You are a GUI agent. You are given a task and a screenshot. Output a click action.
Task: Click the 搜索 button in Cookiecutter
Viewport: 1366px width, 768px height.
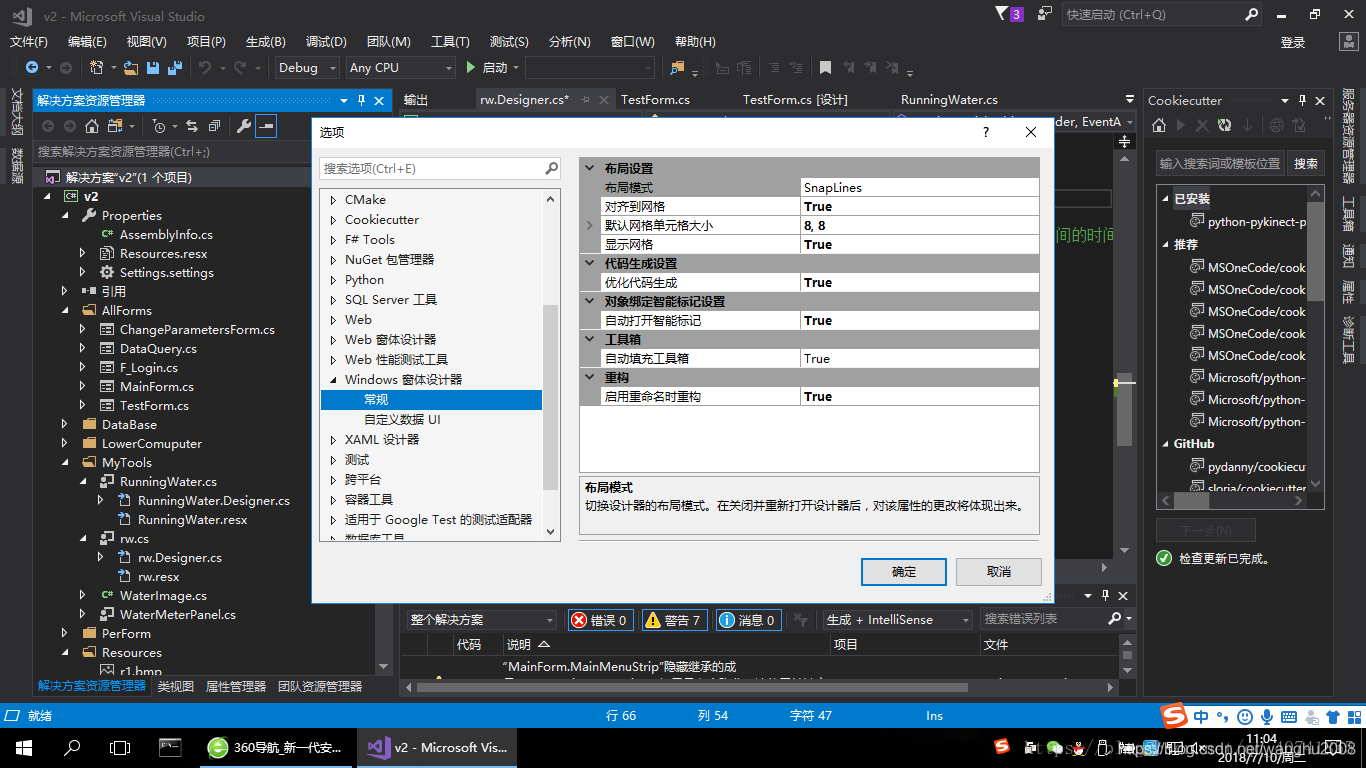click(1306, 164)
